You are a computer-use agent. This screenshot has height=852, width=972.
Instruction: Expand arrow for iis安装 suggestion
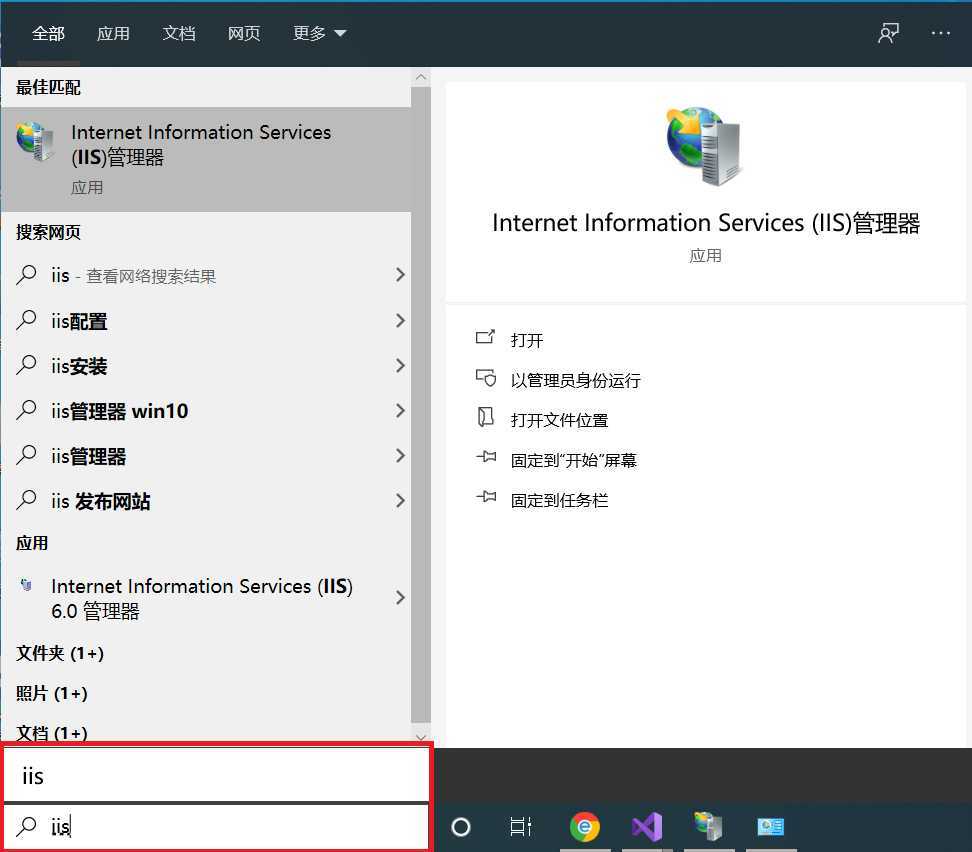point(400,366)
